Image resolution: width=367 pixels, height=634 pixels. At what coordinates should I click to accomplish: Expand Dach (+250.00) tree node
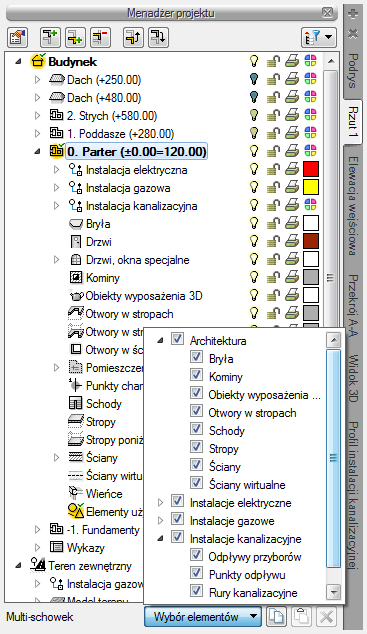(x=38, y=80)
